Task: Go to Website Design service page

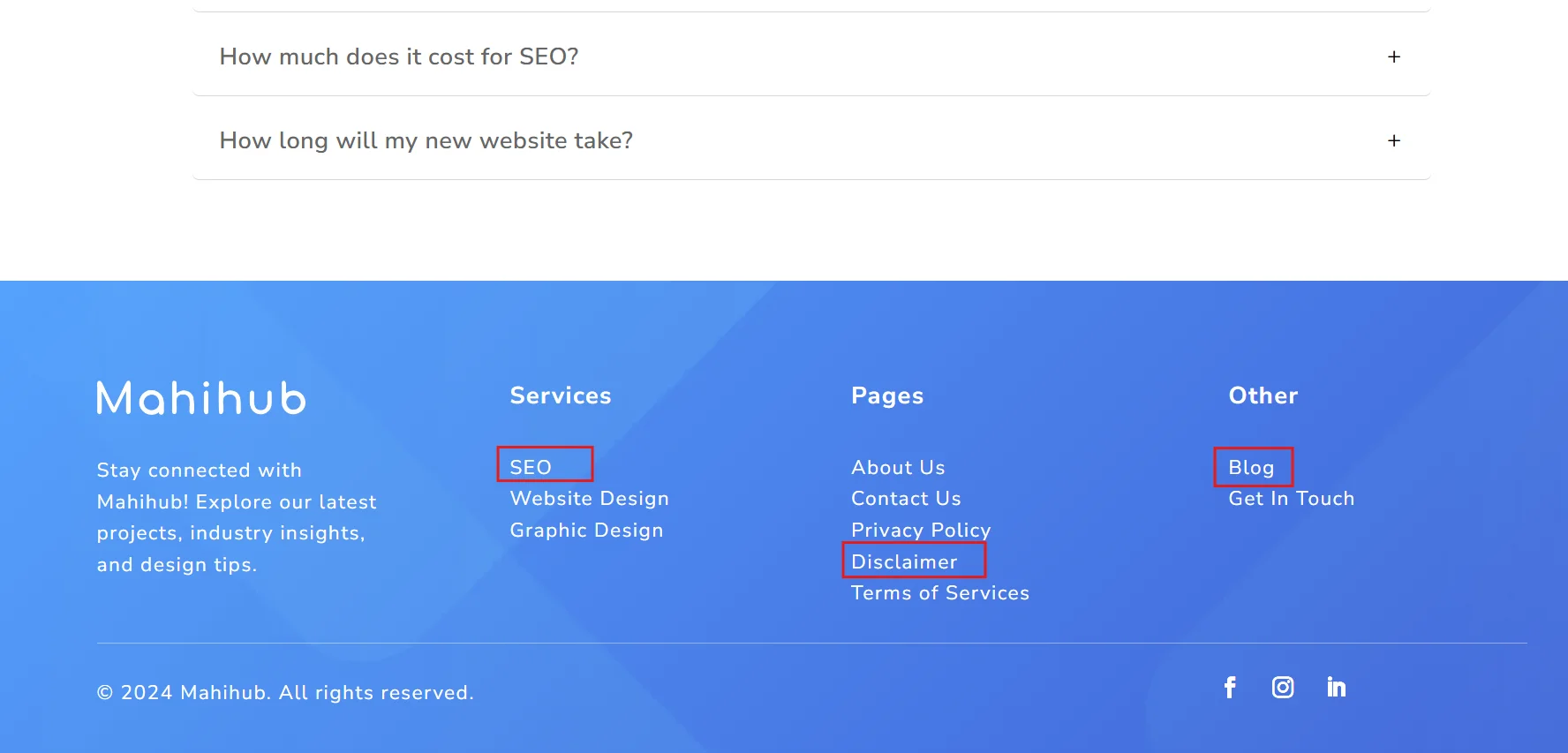Action: tap(589, 499)
